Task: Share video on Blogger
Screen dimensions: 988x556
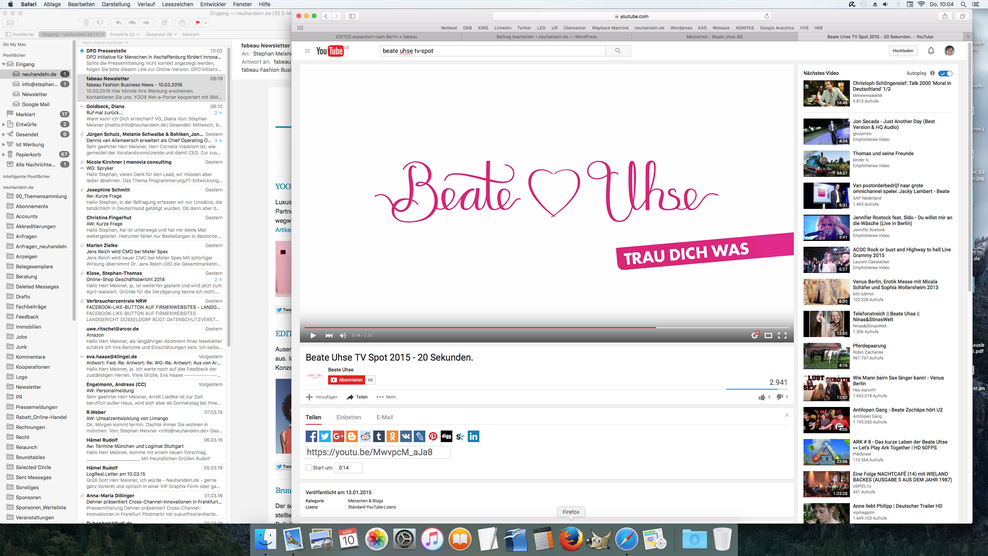Action: tap(352, 436)
